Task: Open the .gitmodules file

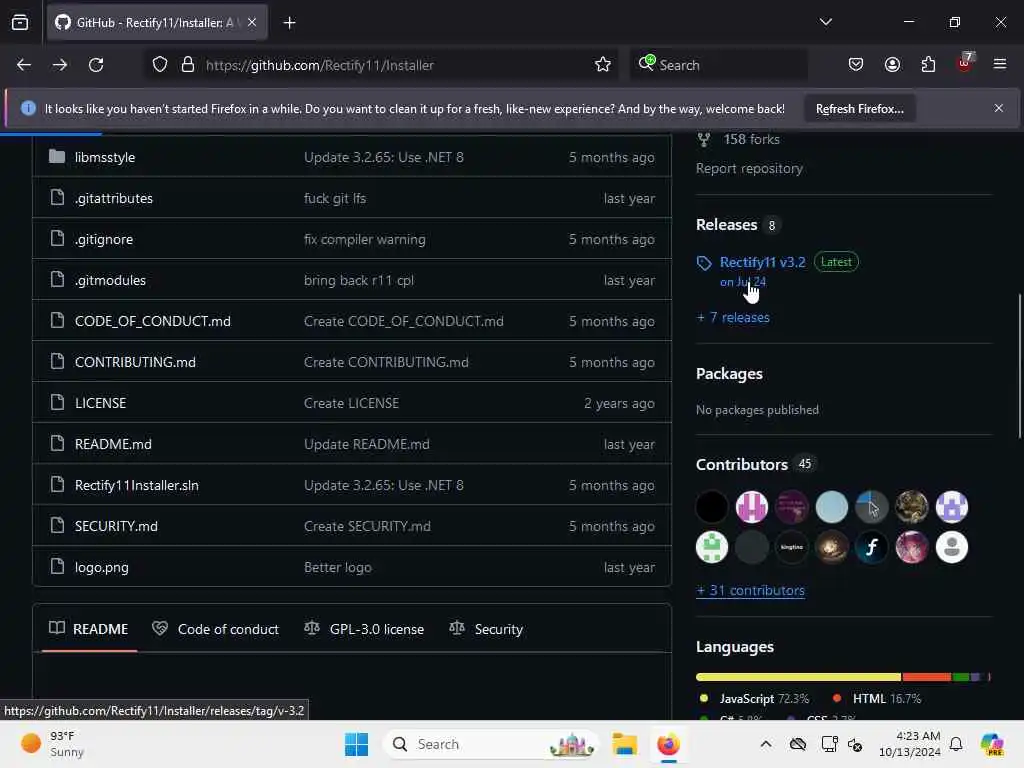Action: pos(110,281)
